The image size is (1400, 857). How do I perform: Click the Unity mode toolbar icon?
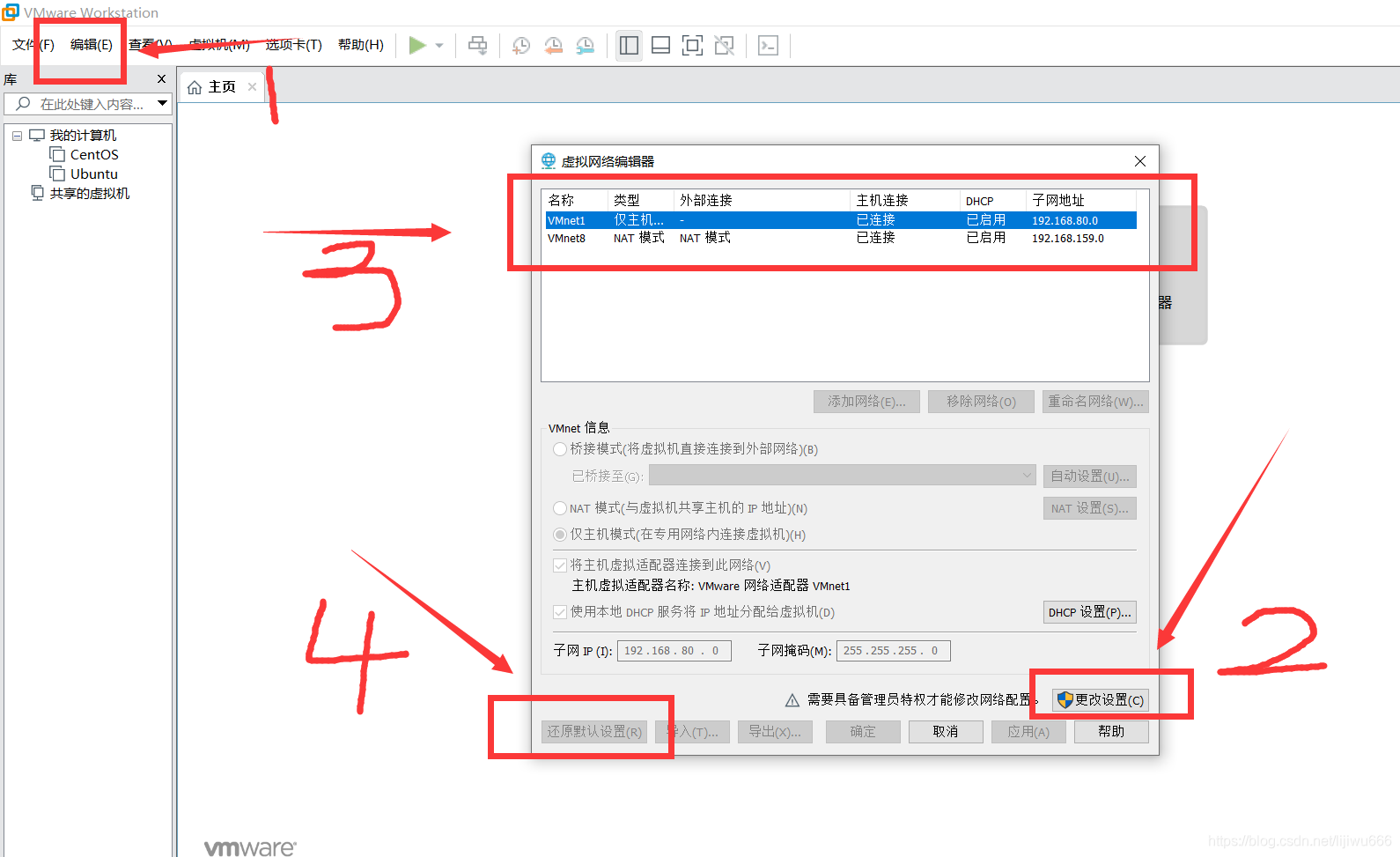coord(725,45)
